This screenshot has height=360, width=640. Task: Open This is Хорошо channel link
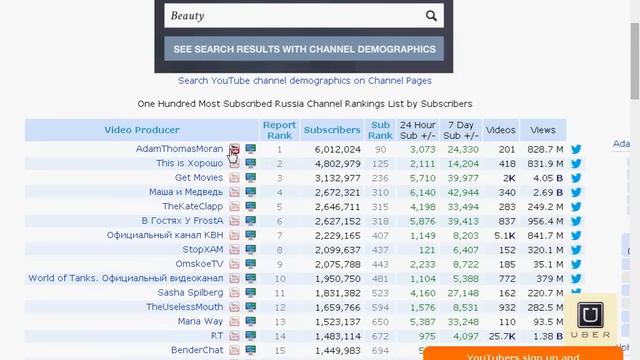189,163
